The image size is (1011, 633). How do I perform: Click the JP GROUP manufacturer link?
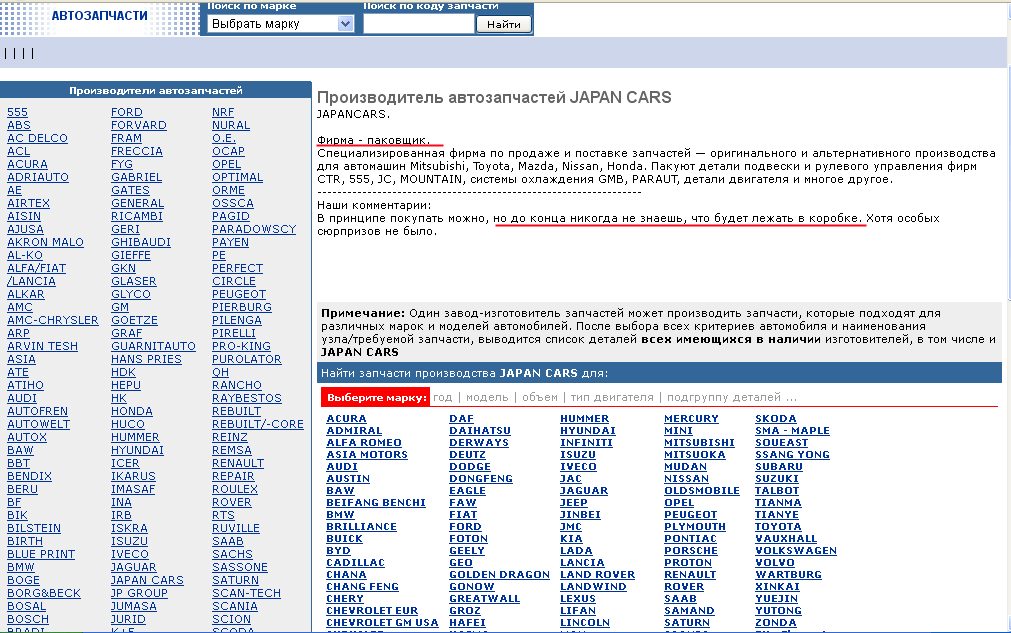click(139, 593)
